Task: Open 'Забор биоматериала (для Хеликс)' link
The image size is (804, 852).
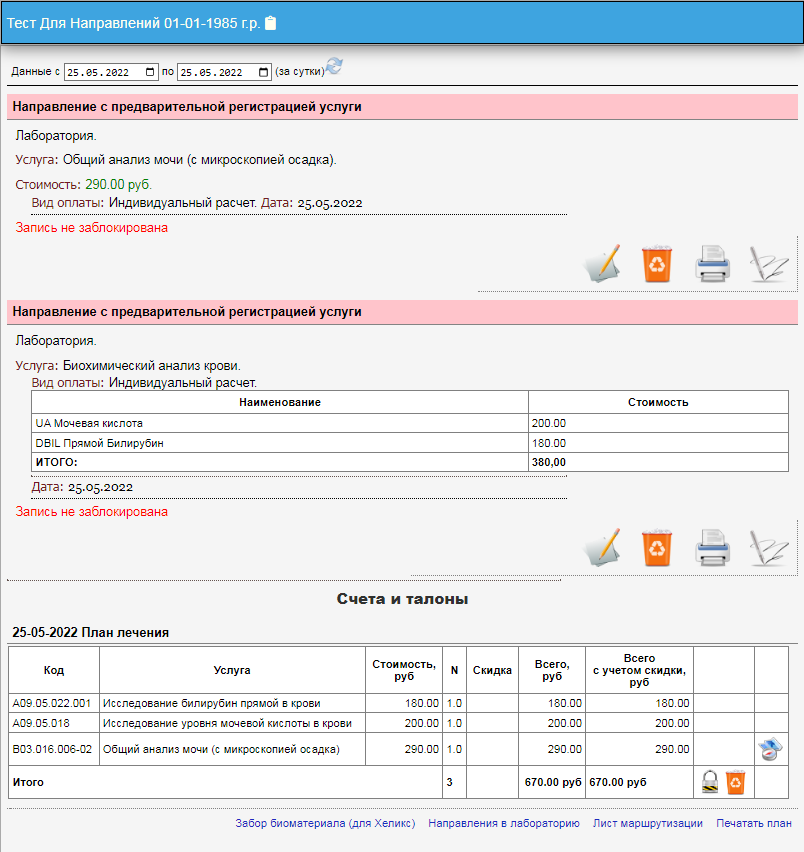Action: tap(325, 824)
